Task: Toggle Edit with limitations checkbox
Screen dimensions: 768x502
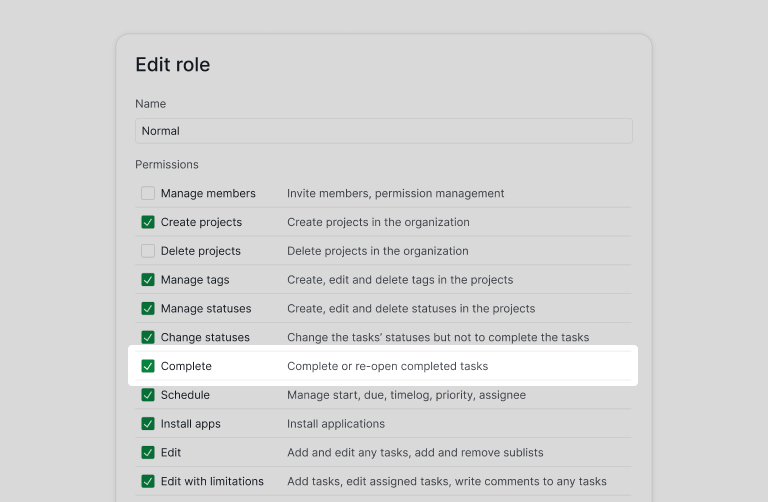Action: point(148,481)
